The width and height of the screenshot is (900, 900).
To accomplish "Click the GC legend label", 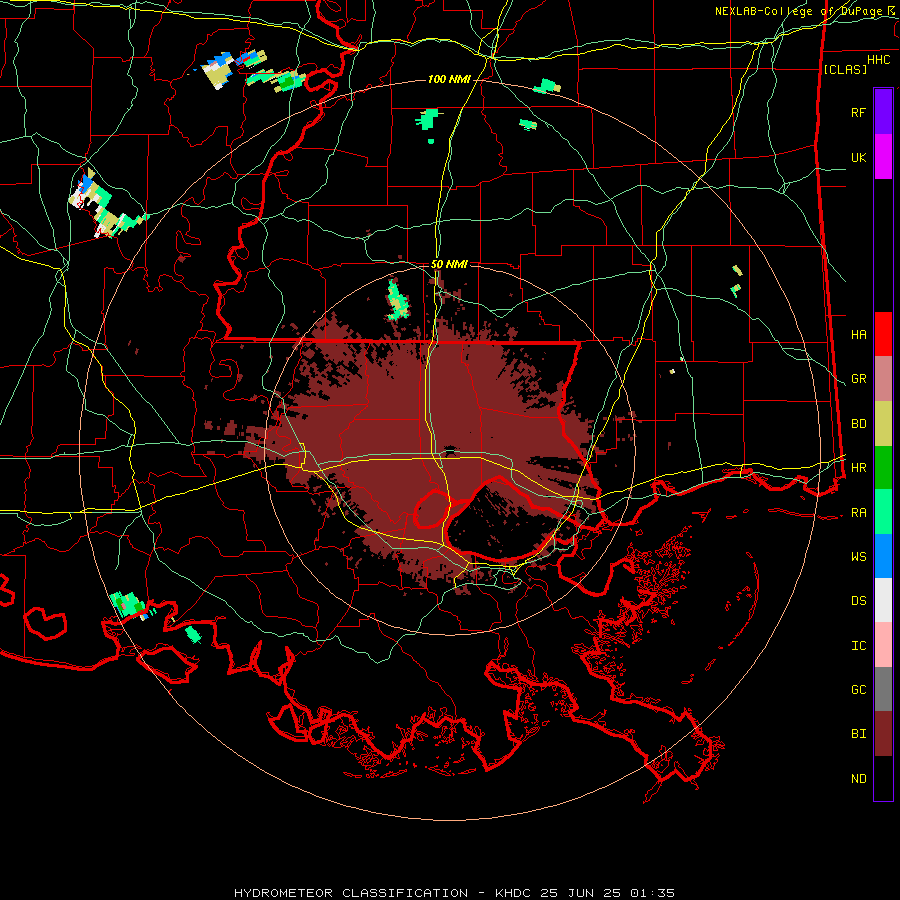I will [858, 689].
